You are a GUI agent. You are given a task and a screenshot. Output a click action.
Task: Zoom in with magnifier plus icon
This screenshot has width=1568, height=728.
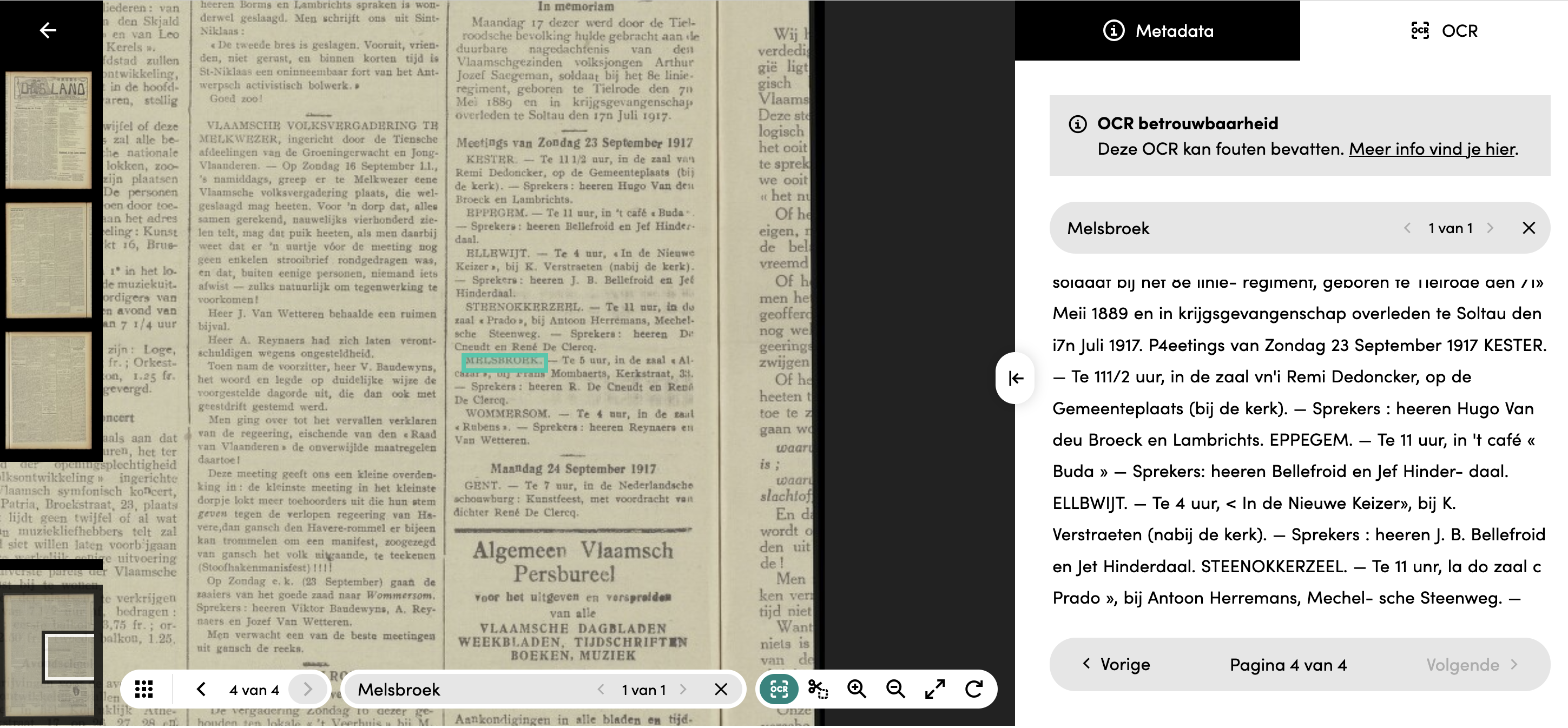(x=857, y=689)
